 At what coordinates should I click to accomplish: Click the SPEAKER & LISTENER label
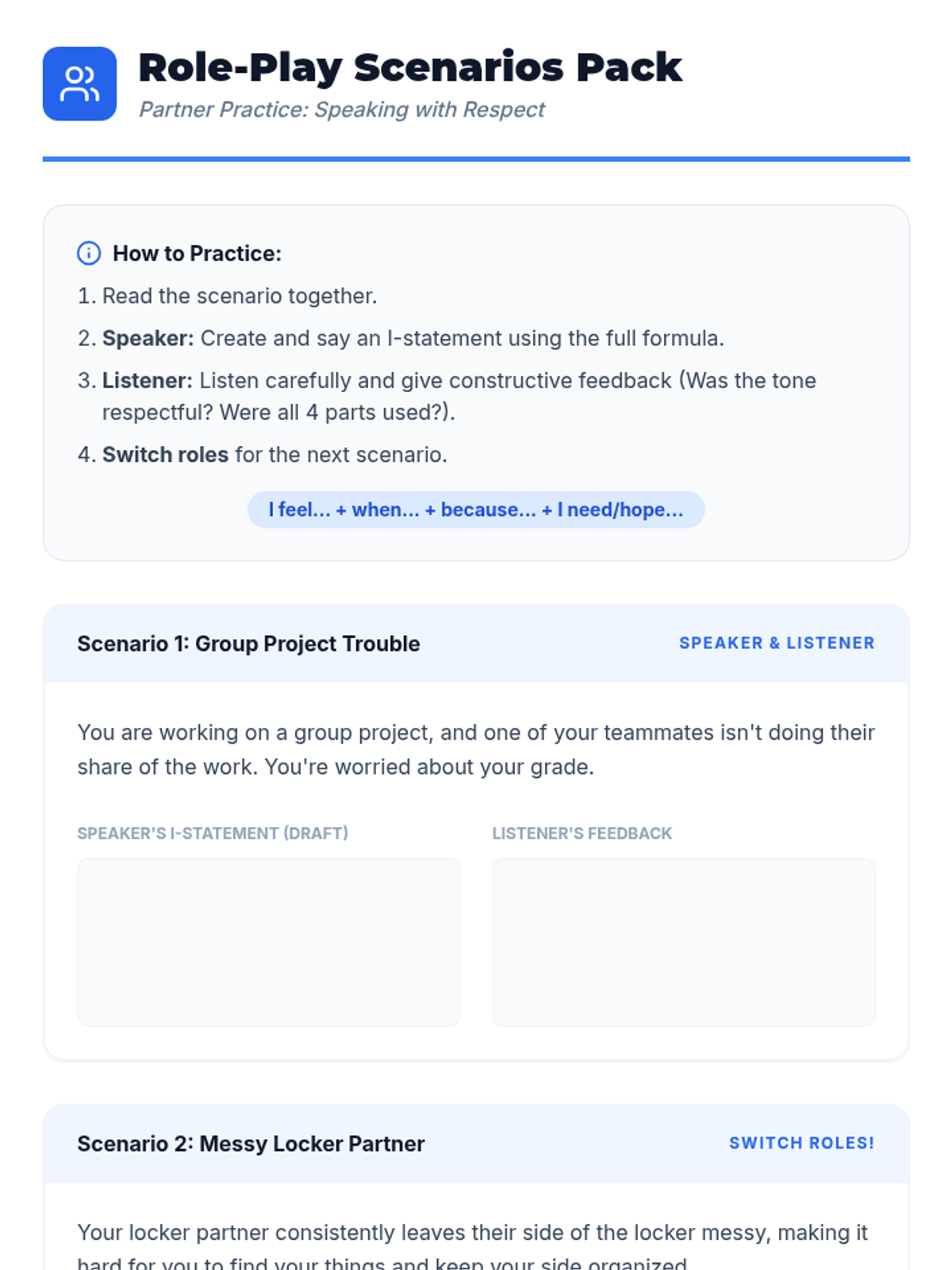777,643
